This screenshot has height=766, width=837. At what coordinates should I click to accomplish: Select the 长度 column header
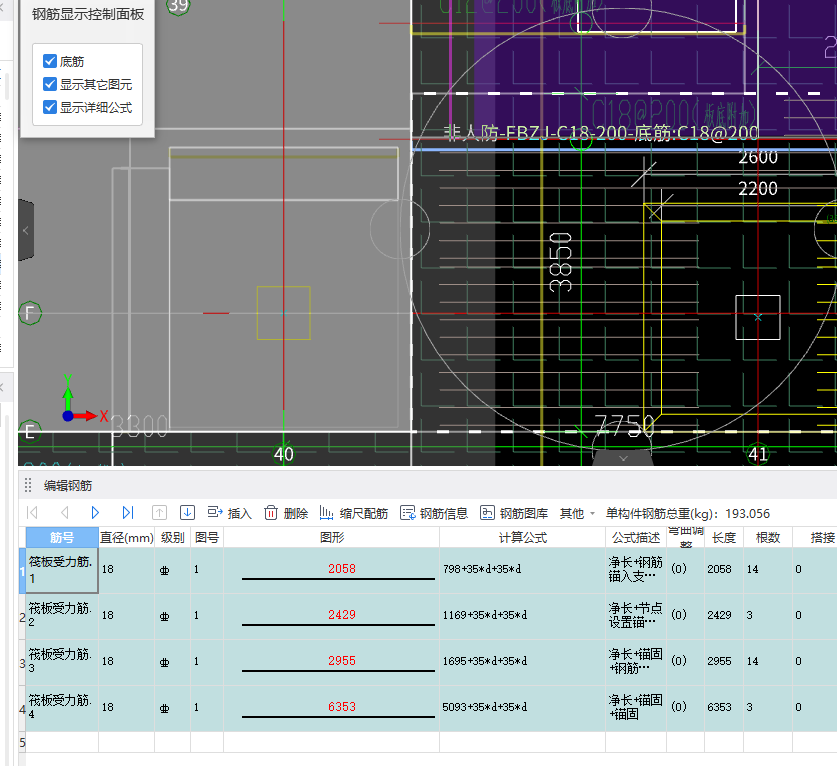tap(724, 537)
